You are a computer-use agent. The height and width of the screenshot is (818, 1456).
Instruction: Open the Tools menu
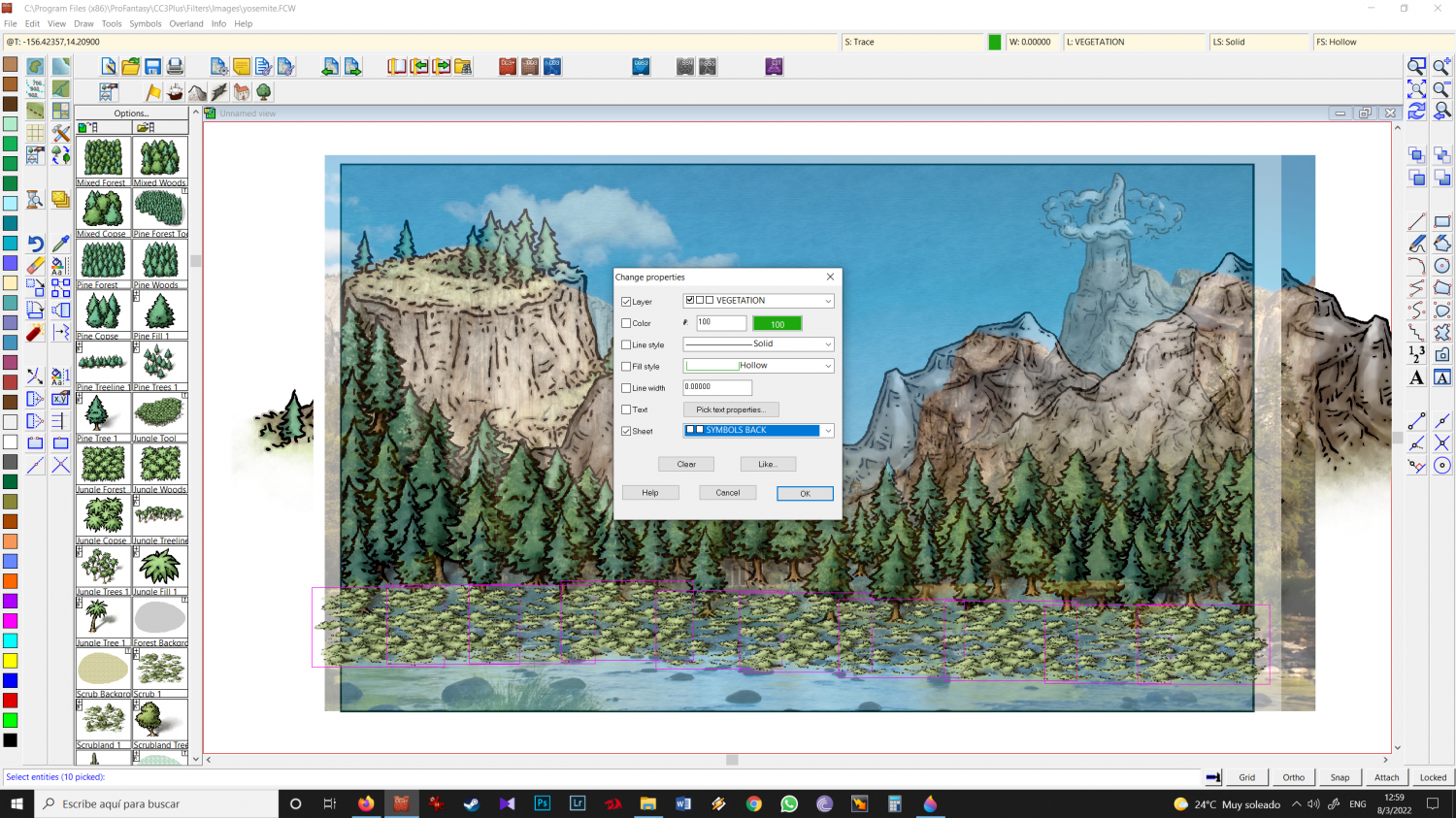(x=113, y=24)
